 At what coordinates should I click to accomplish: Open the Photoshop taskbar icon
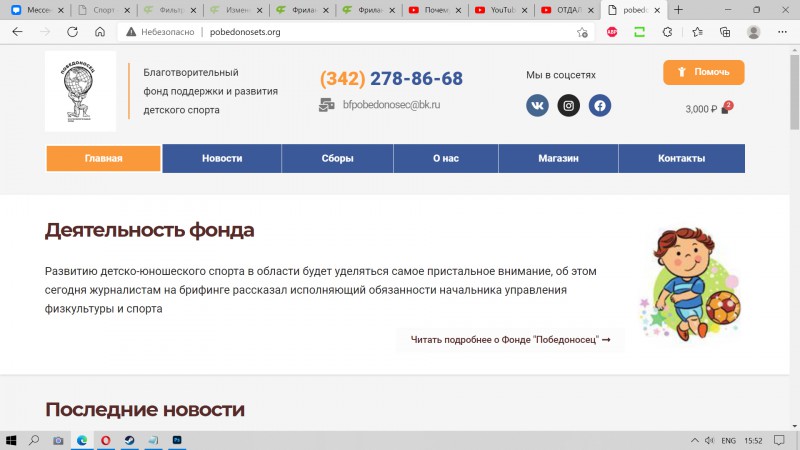coord(177,440)
